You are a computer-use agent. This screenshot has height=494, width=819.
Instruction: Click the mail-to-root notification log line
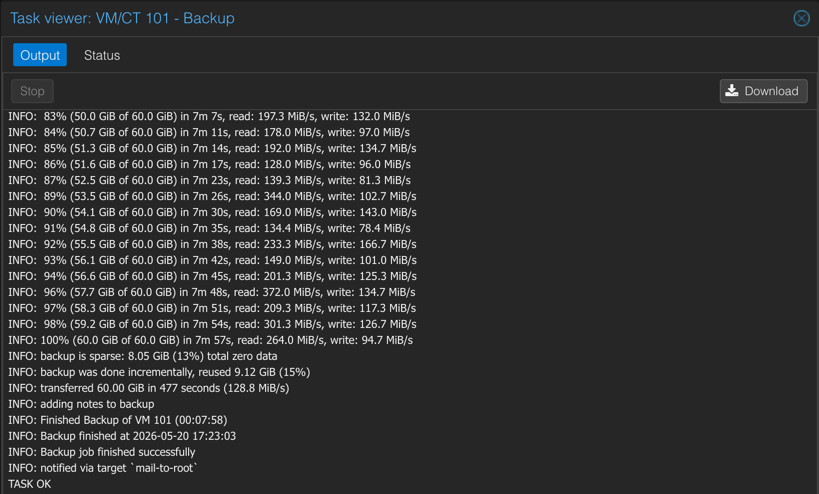(x=103, y=468)
